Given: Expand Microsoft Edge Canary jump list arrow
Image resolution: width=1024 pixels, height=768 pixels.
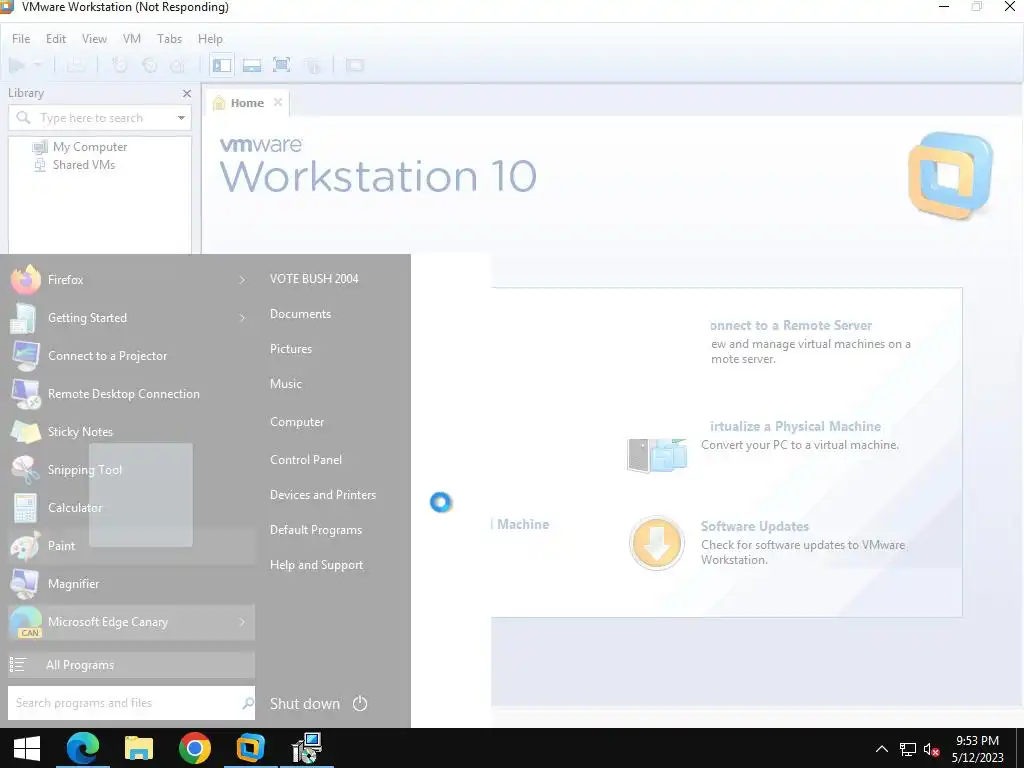Looking at the screenshot, I should pyautogui.click(x=242, y=622).
